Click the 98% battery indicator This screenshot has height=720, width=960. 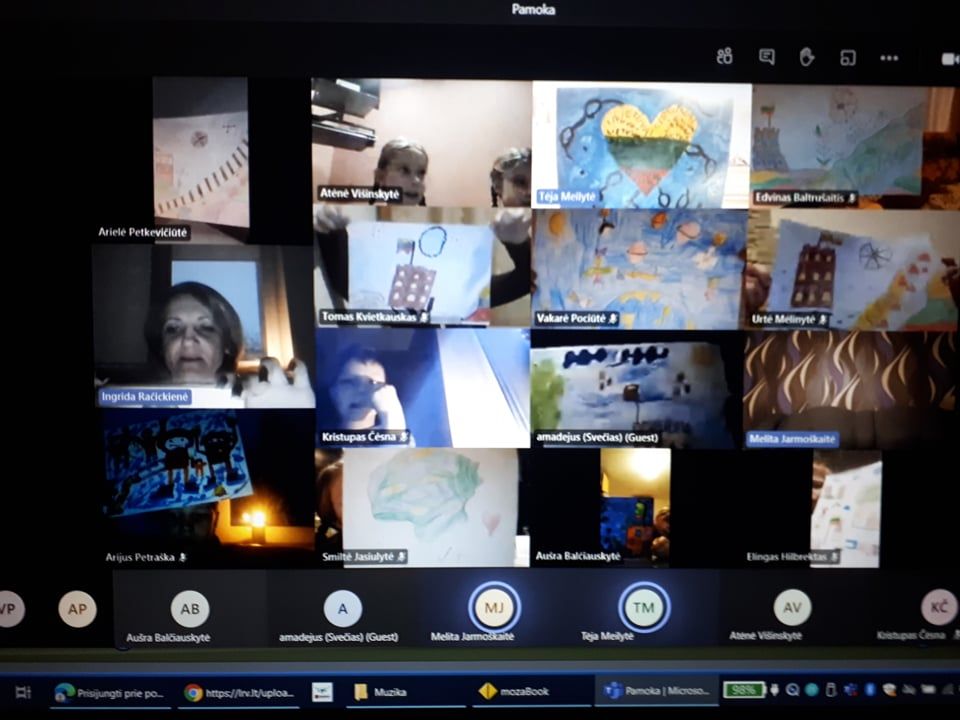tap(743, 690)
